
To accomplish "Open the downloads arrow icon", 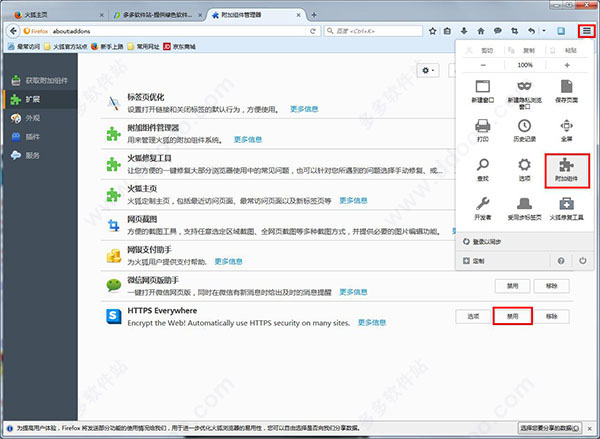I will pyautogui.click(x=464, y=31).
